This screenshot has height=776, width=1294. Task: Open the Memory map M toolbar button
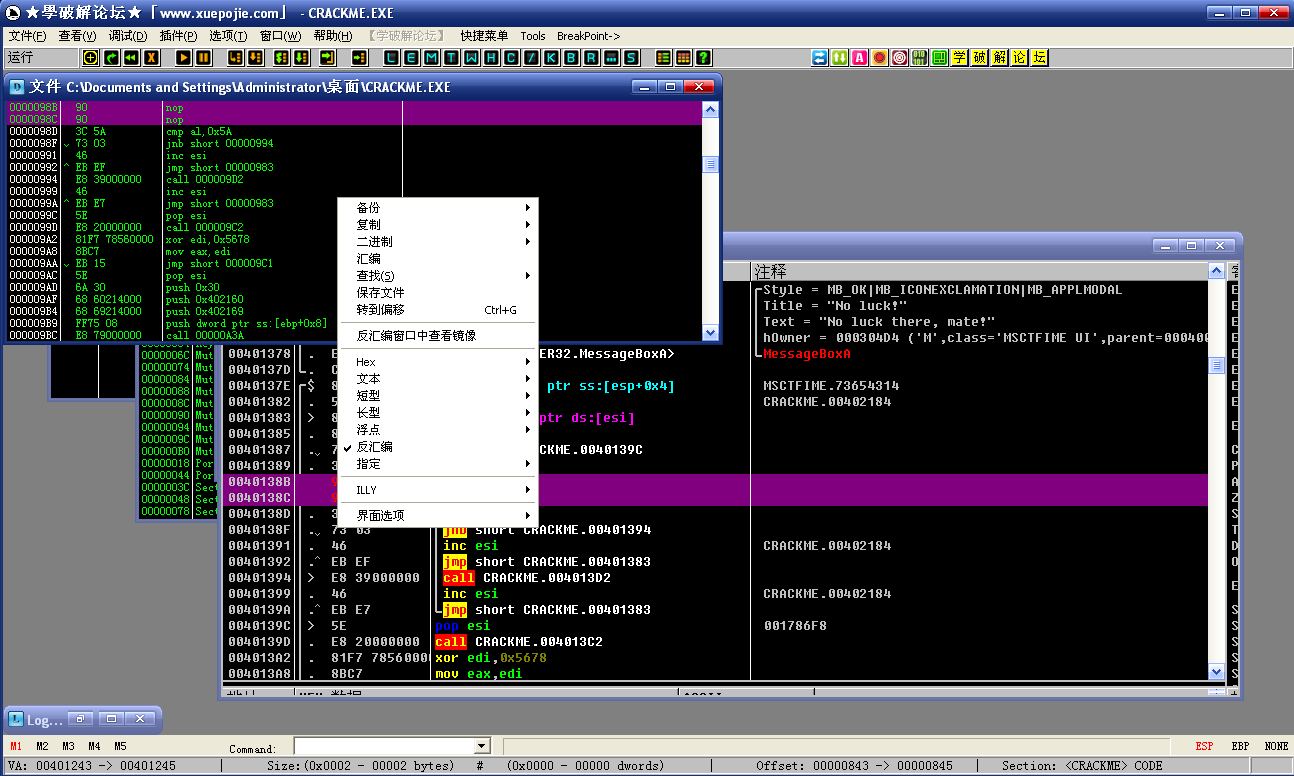click(431, 58)
